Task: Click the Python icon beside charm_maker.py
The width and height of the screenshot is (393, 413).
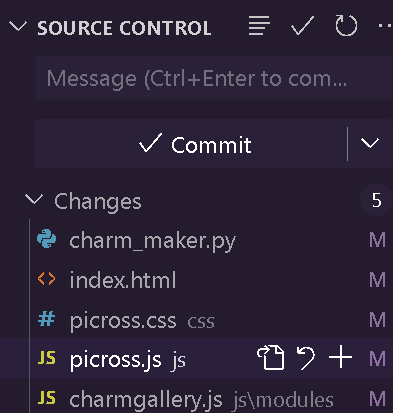Action: [x=47, y=239]
